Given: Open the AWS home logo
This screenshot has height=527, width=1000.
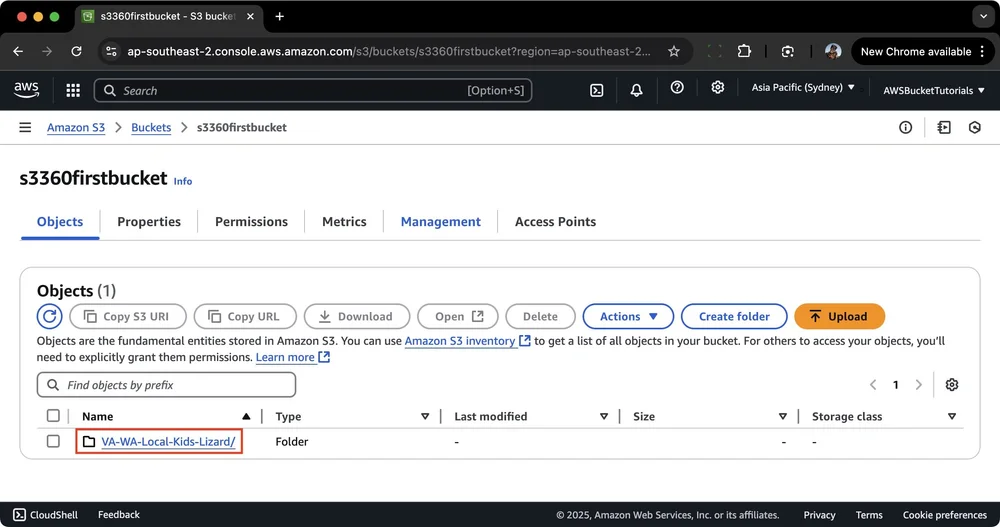Looking at the screenshot, I should 26,90.
